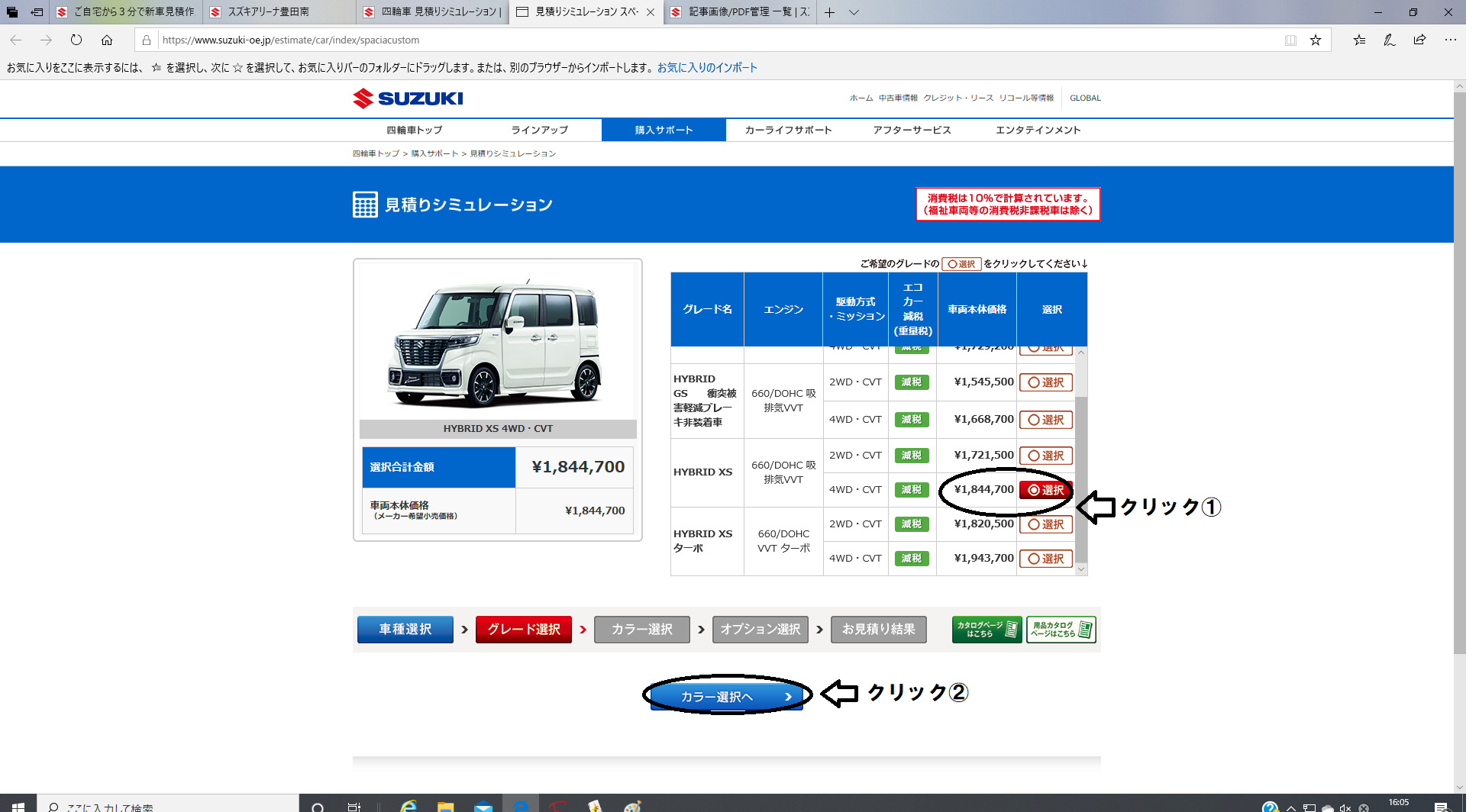Screen dimensions: 1479x812
Task: Click the オプション選択 step button
Action: pos(760,630)
